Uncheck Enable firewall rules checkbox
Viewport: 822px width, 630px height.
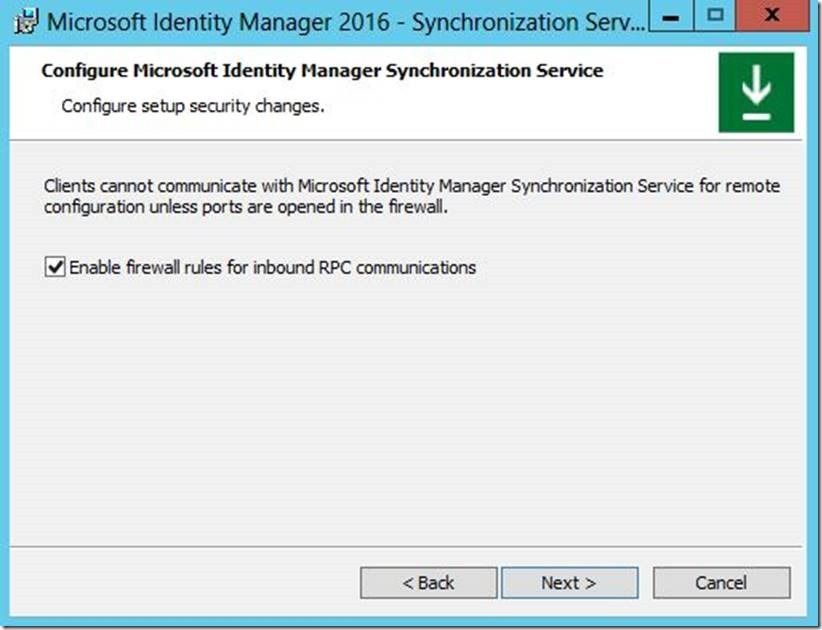coord(54,268)
